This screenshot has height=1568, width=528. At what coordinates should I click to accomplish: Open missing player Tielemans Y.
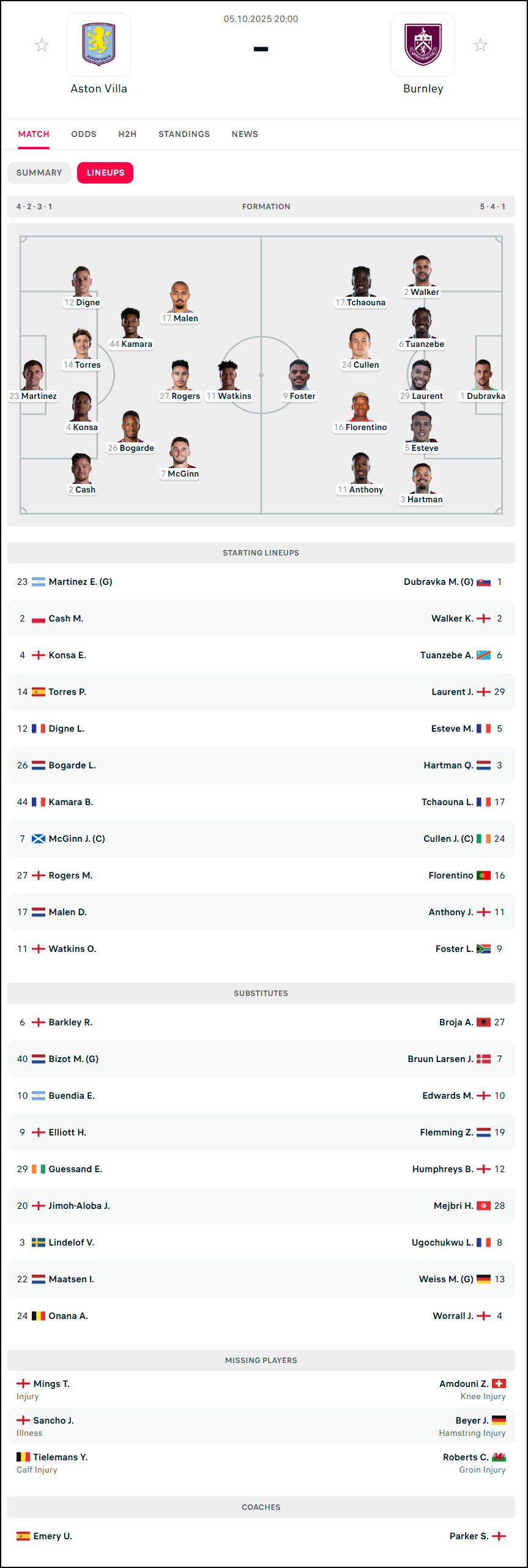[x=60, y=1457]
